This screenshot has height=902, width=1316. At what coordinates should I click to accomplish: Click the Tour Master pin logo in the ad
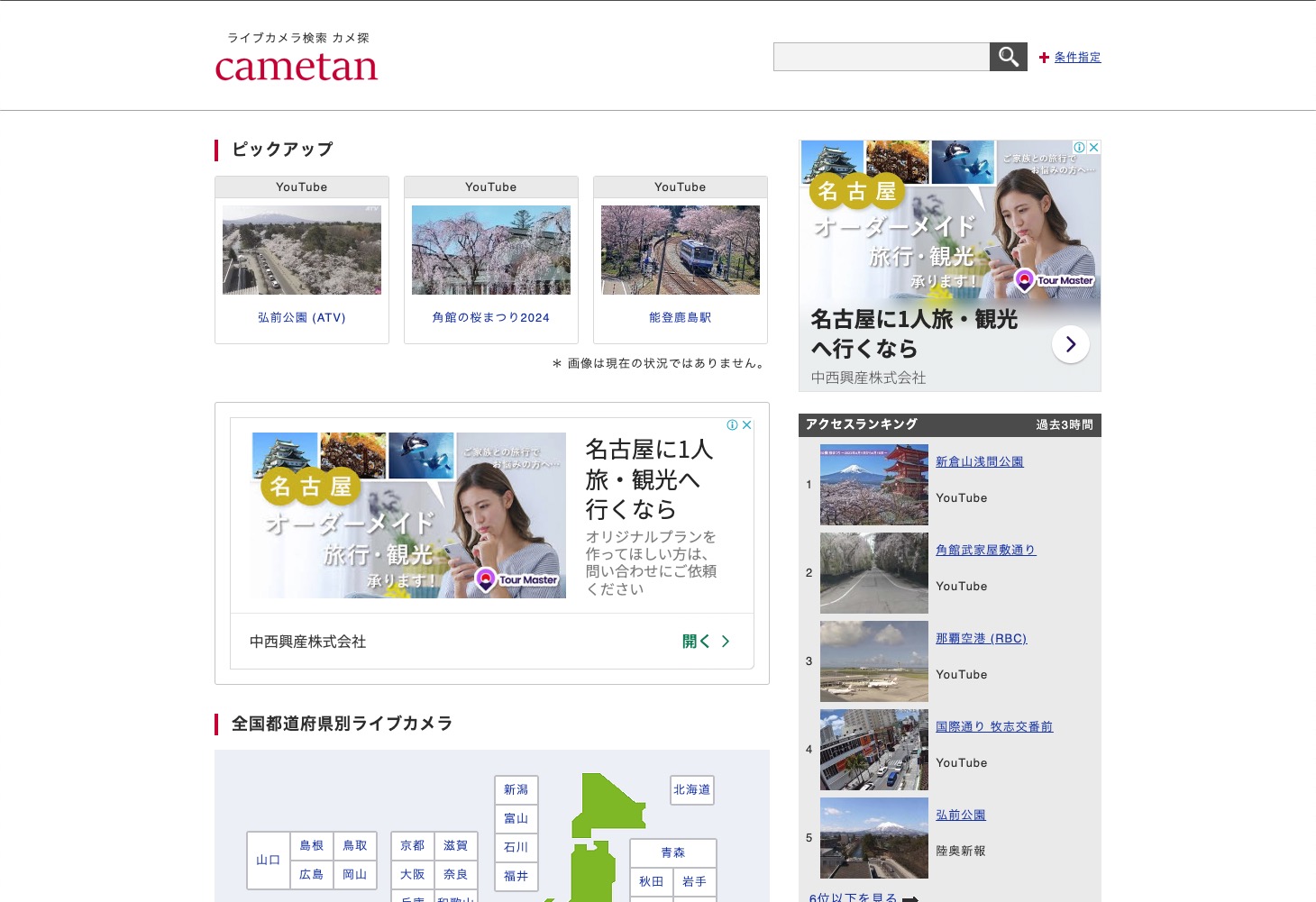pos(1024,280)
